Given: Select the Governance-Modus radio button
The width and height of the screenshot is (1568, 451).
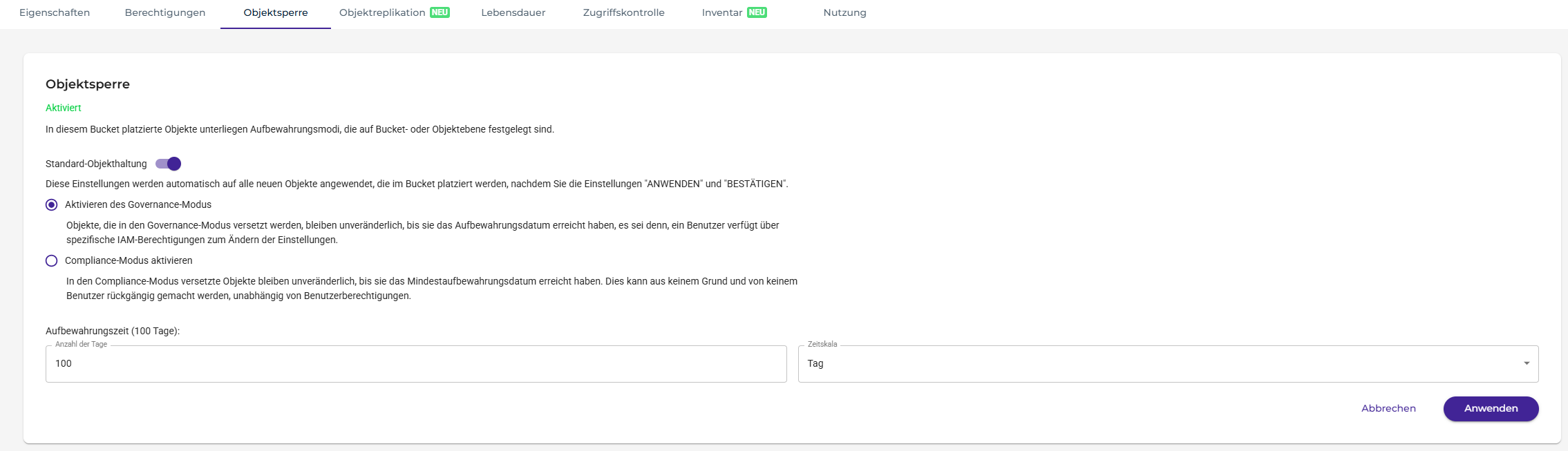Looking at the screenshot, I should [52, 205].
